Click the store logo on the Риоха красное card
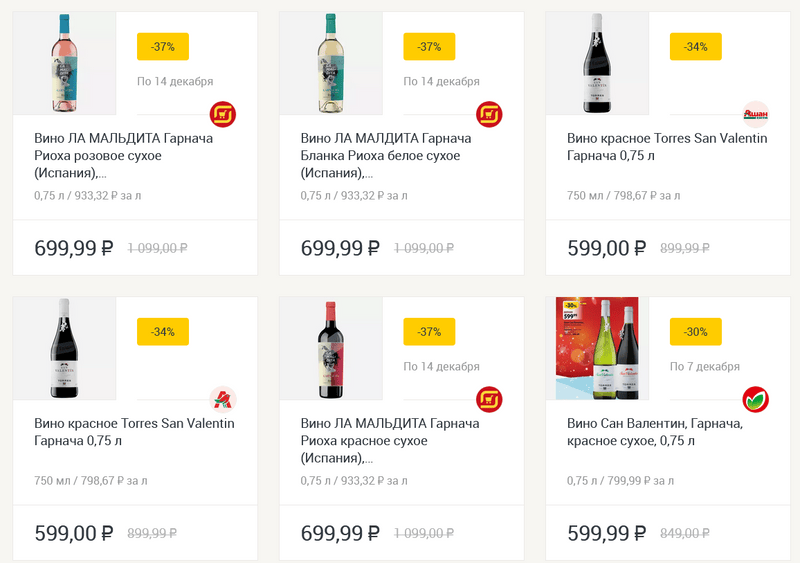The width and height of the screenshot is (800, 563). point(489,400)
